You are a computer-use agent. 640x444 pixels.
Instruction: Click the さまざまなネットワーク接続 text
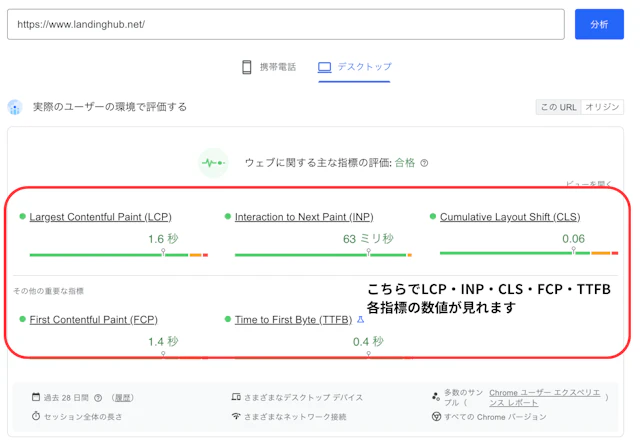(x=295, y=417)
